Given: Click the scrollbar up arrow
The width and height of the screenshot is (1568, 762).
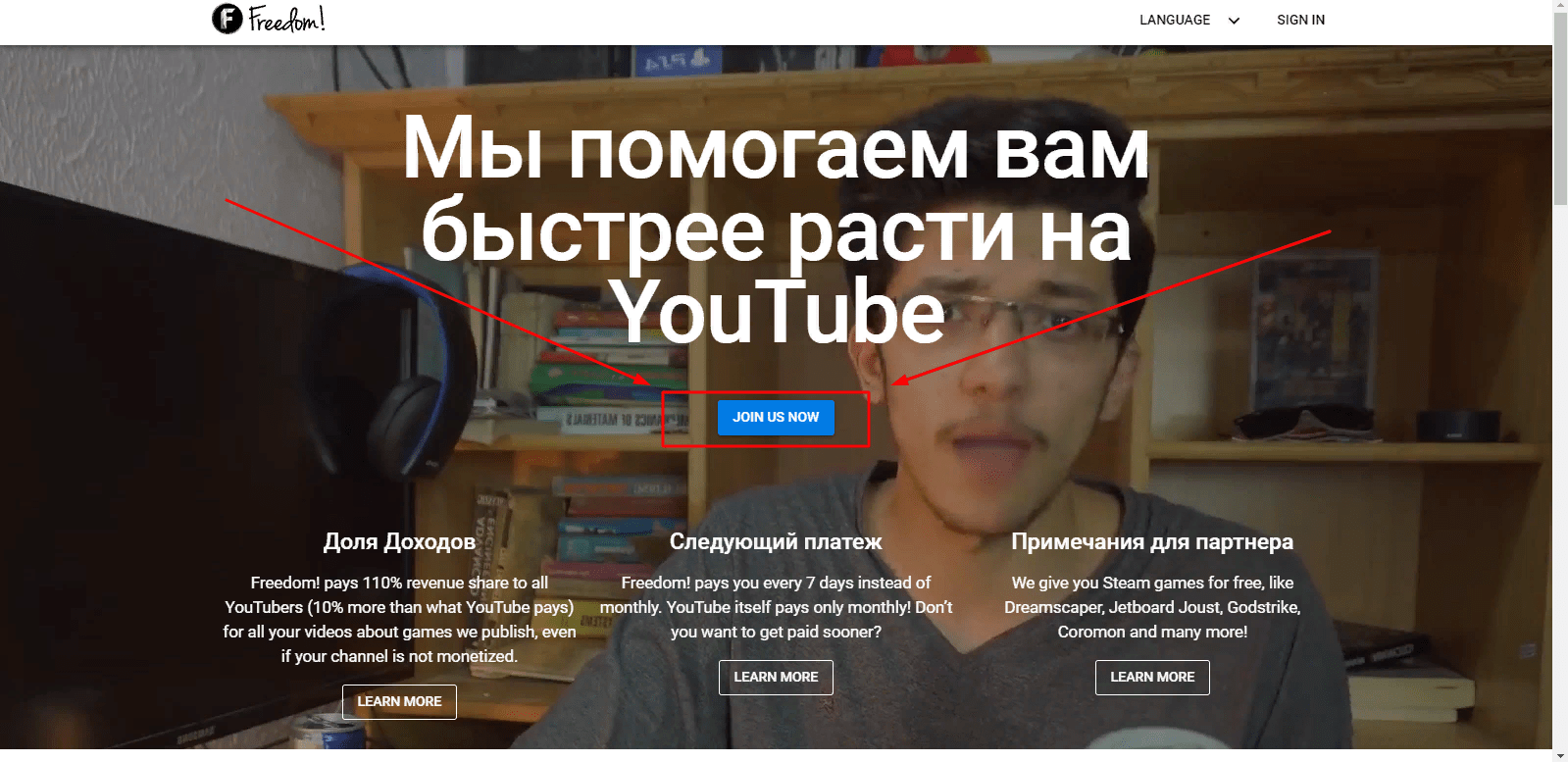Looking at the screenshot, I should (x=1560, y=6).
